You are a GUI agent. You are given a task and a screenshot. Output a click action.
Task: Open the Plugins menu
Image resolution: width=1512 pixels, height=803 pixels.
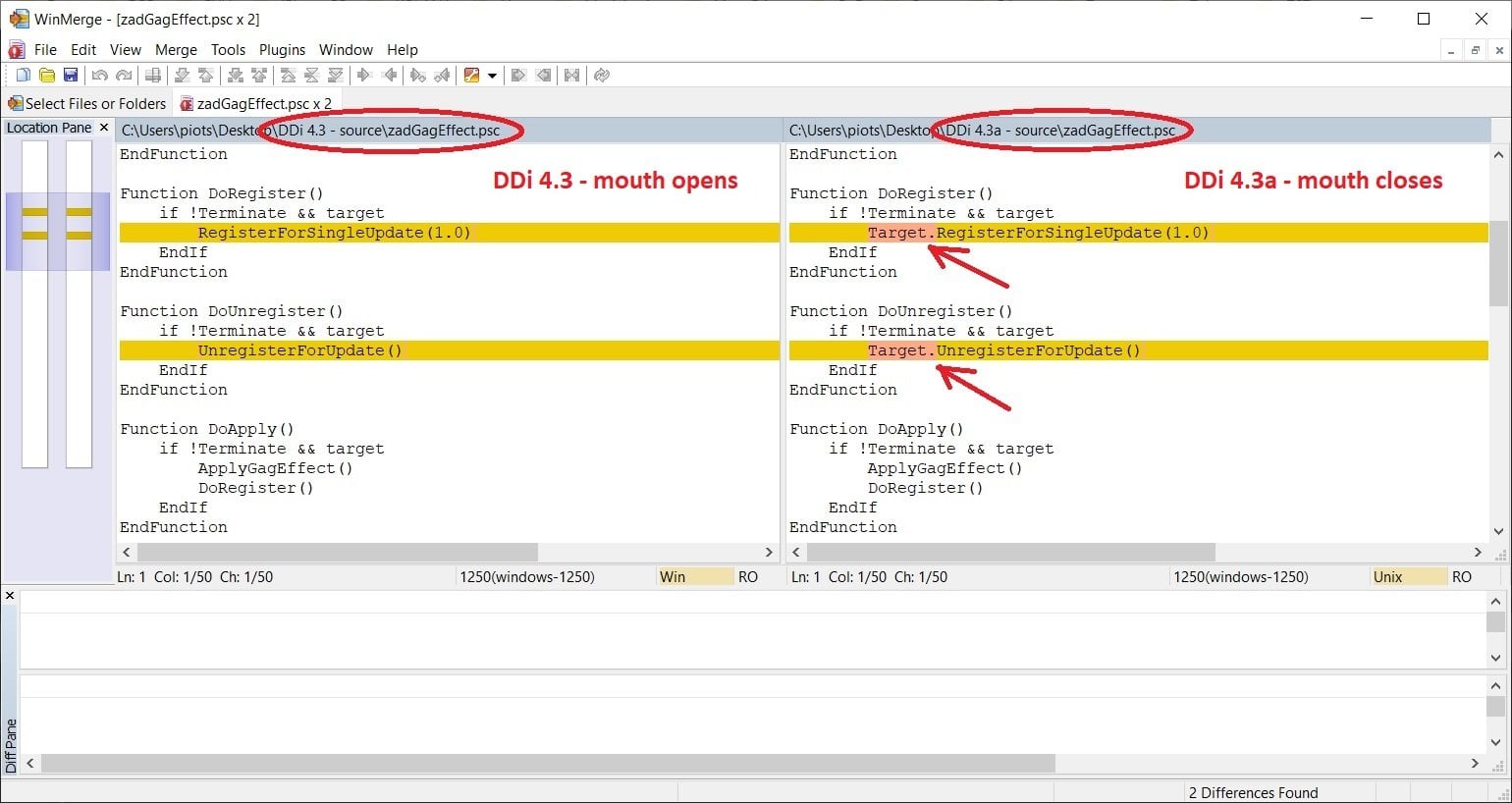click(282, 50)
